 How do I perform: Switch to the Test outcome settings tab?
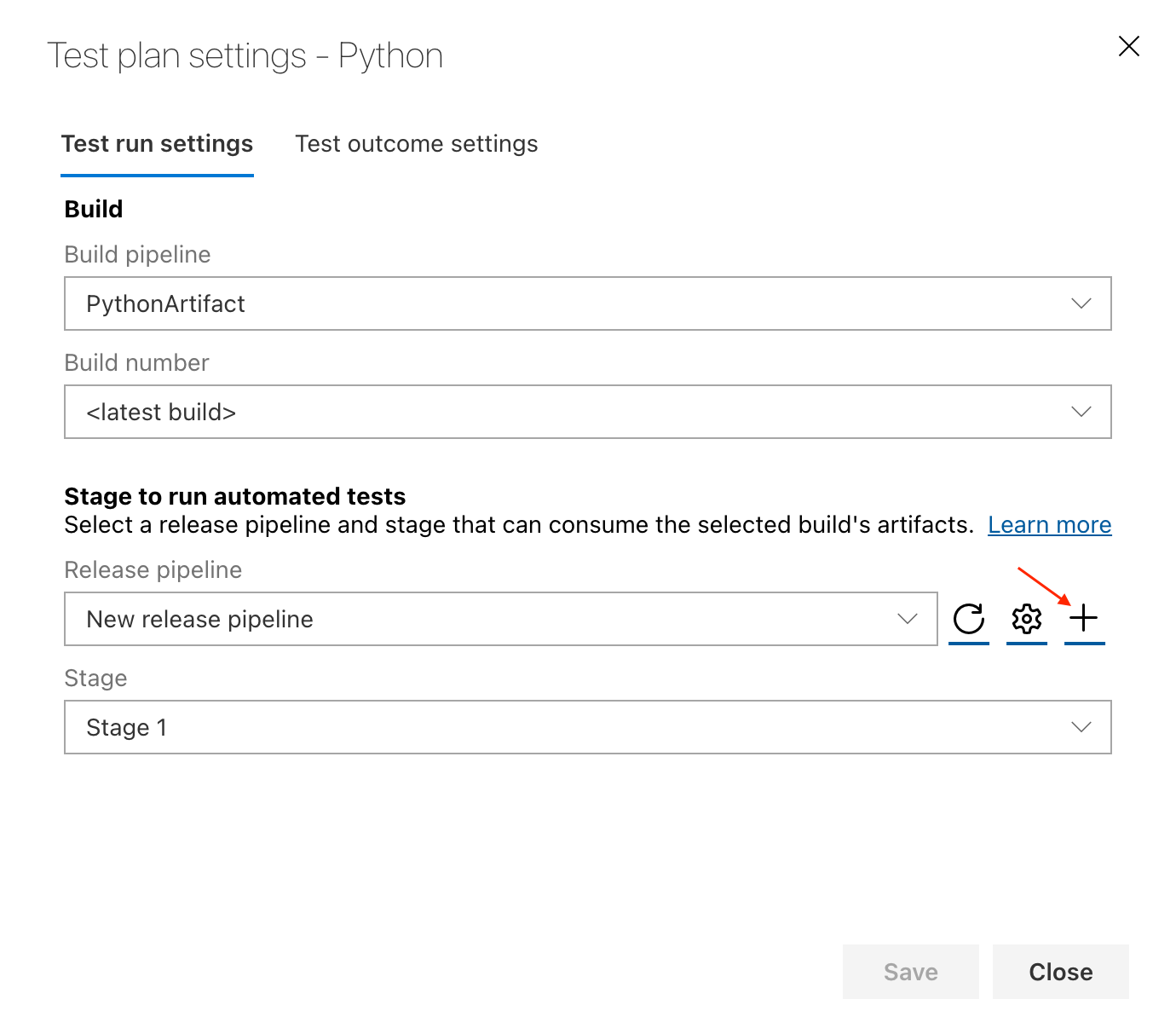[x=416, y=143]
